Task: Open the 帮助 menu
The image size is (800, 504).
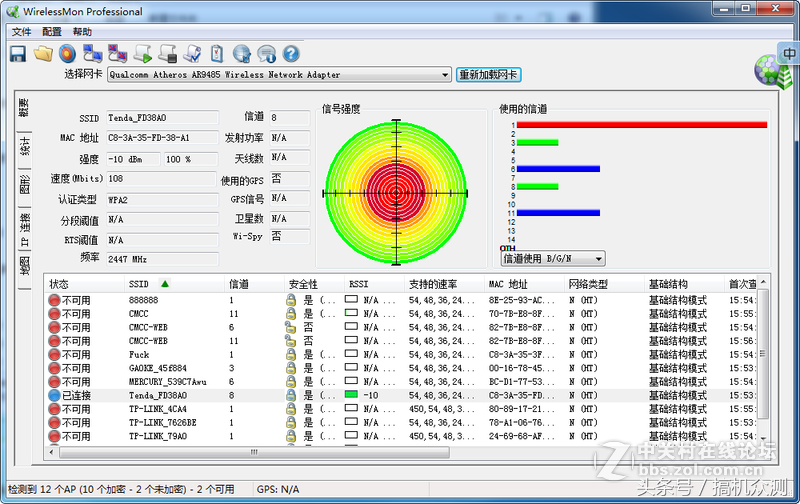Action: 82,32
